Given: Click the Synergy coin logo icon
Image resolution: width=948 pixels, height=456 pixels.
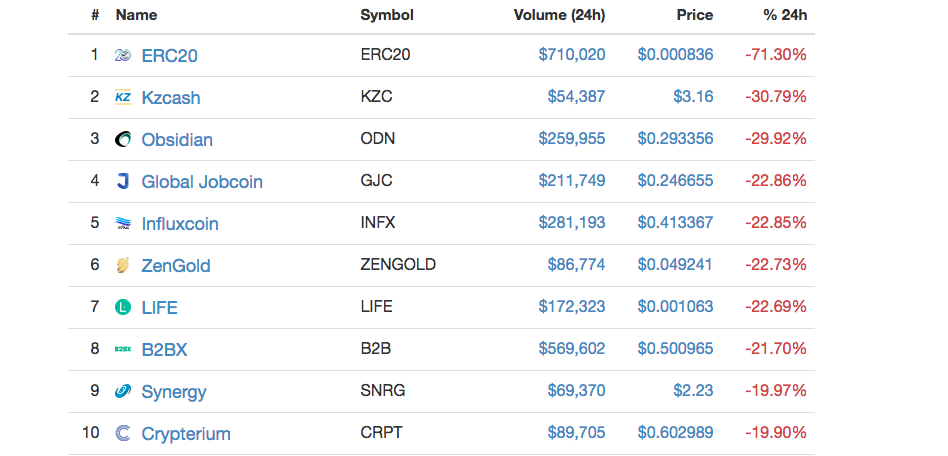Looking at the screenshot, I should [123, 391].
